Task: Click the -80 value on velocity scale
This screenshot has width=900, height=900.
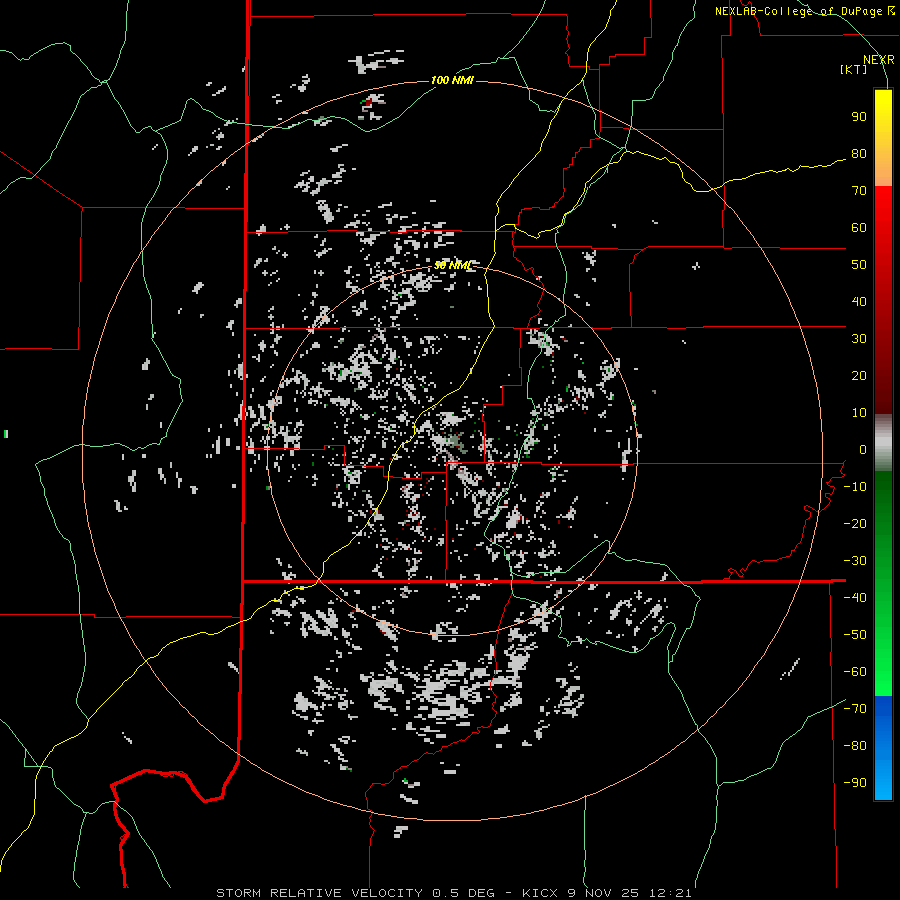Action: point(855,746)
